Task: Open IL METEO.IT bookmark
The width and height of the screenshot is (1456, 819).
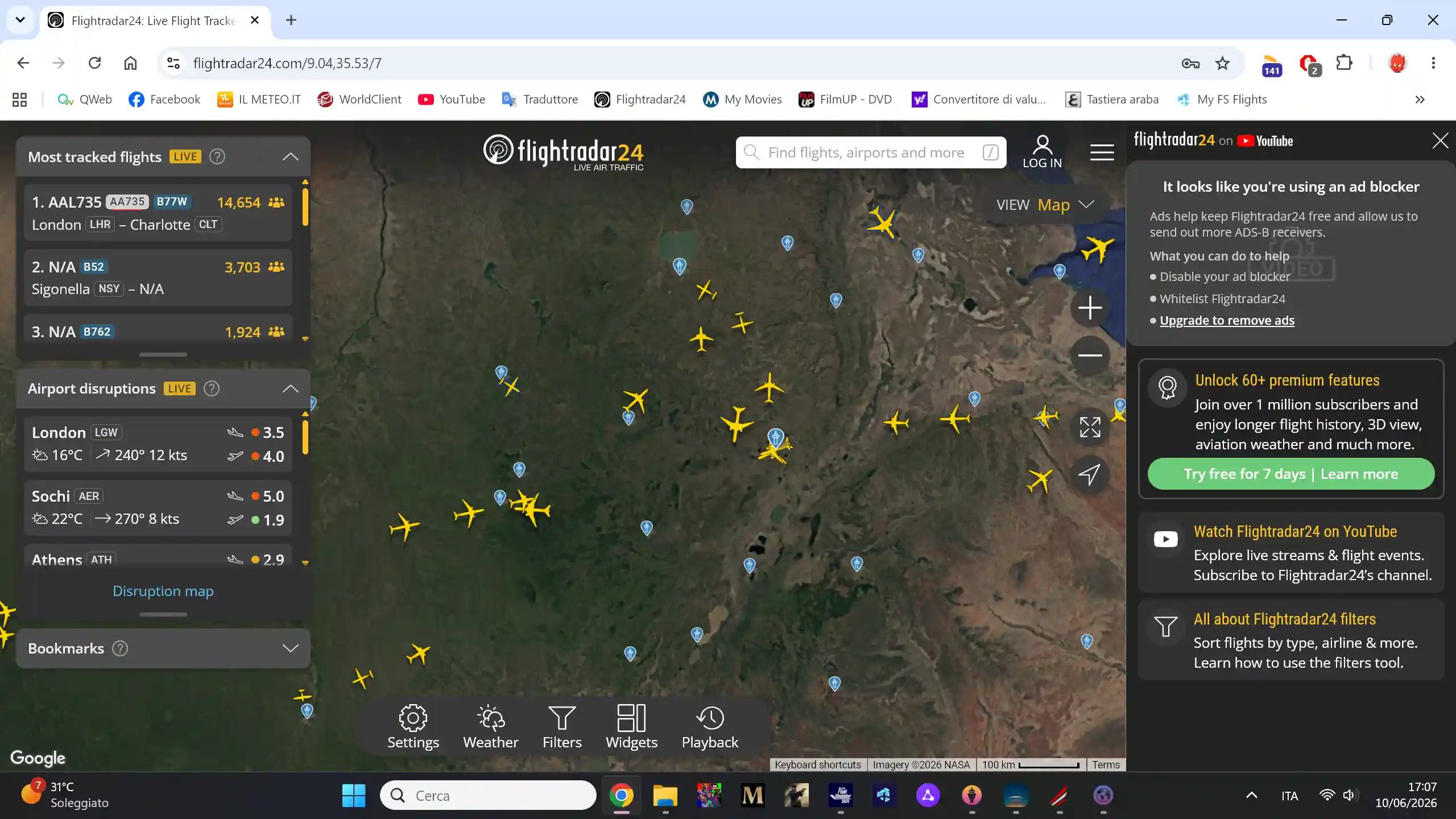Action: tap(259, 100)
